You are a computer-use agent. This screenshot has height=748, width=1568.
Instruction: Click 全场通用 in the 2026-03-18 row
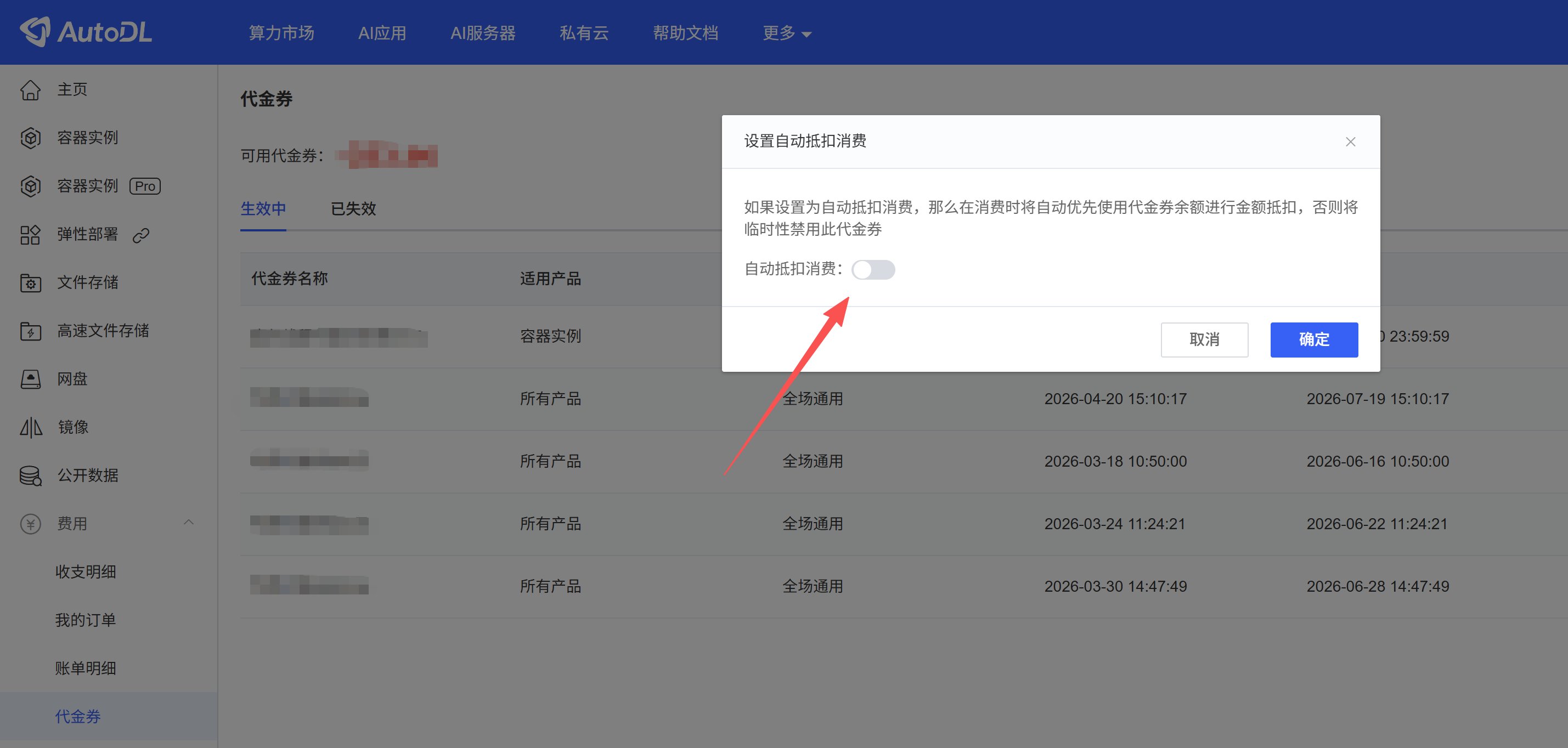[x=813, y=461]
